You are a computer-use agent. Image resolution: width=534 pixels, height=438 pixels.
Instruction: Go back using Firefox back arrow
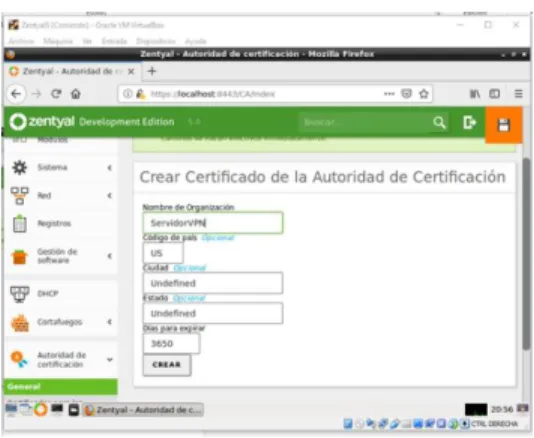(16, 94)
